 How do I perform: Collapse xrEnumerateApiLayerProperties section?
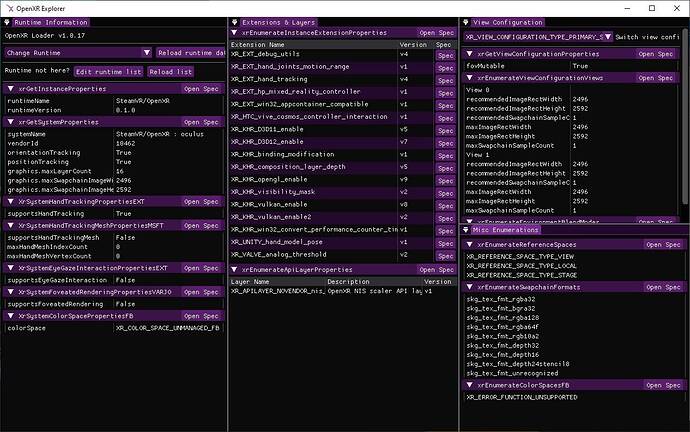[234, 269]
